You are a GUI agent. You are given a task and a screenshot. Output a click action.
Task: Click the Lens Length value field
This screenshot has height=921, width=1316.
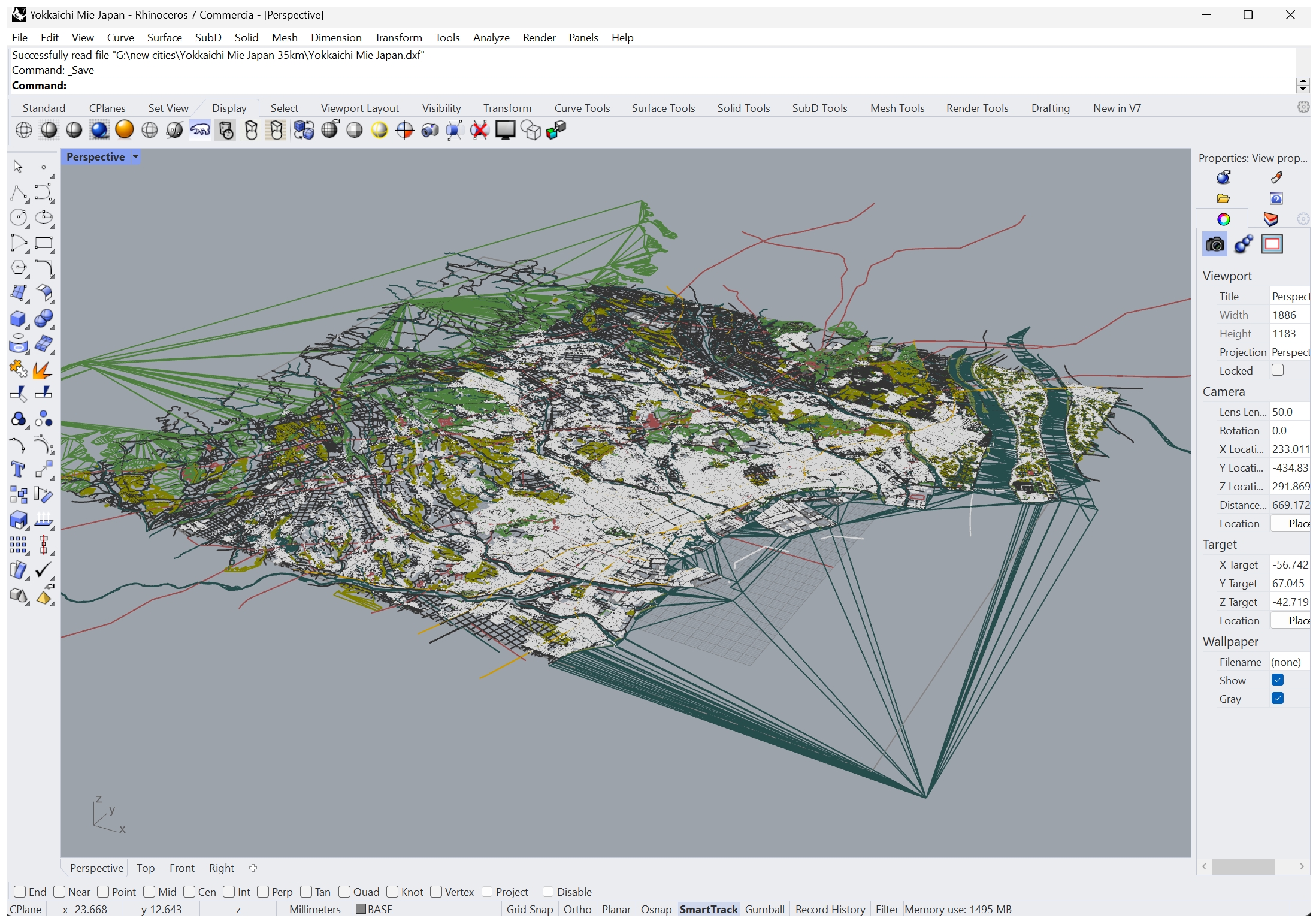1289,412
